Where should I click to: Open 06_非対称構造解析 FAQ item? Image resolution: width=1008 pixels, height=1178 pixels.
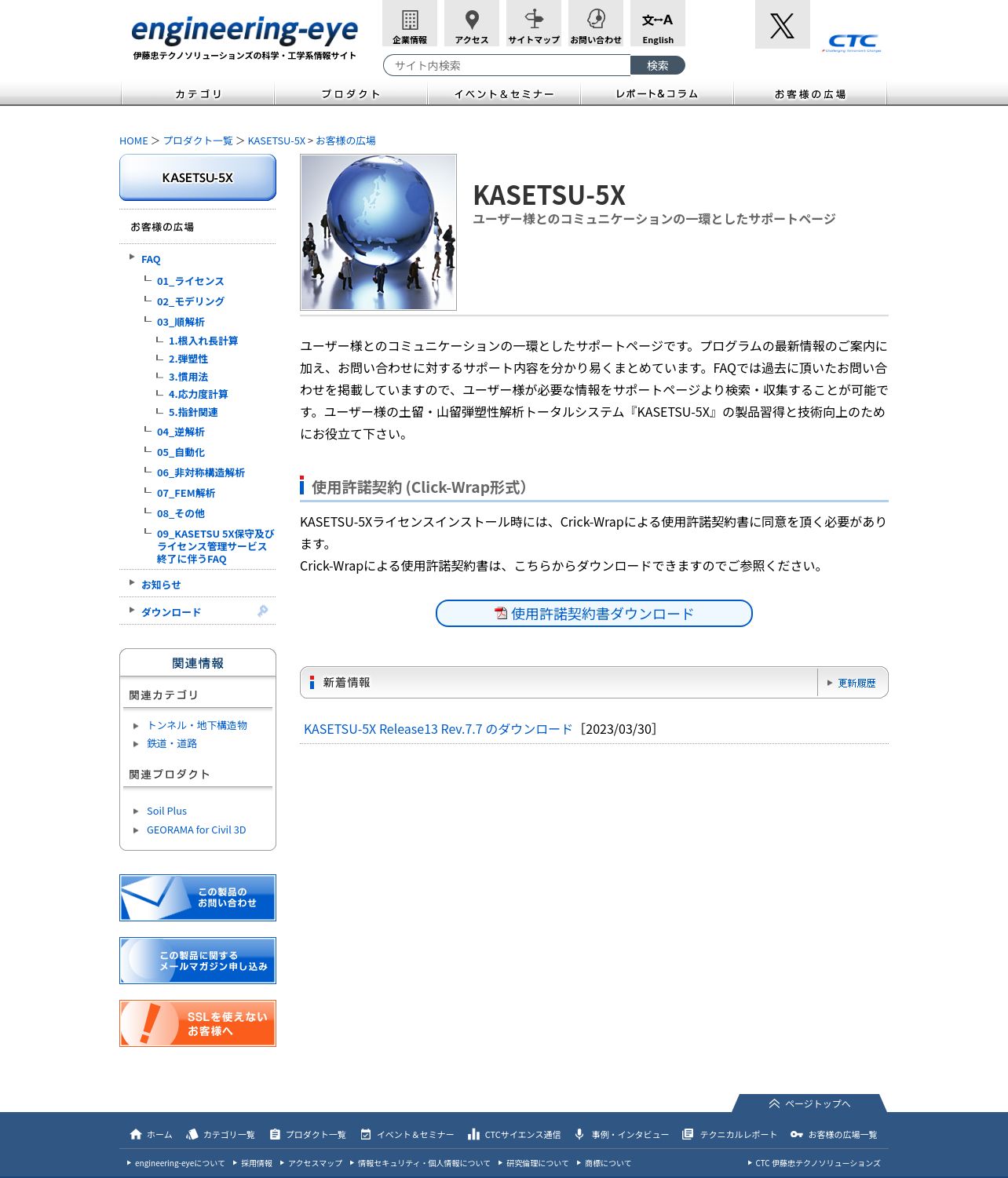click(x=201, y=472)
